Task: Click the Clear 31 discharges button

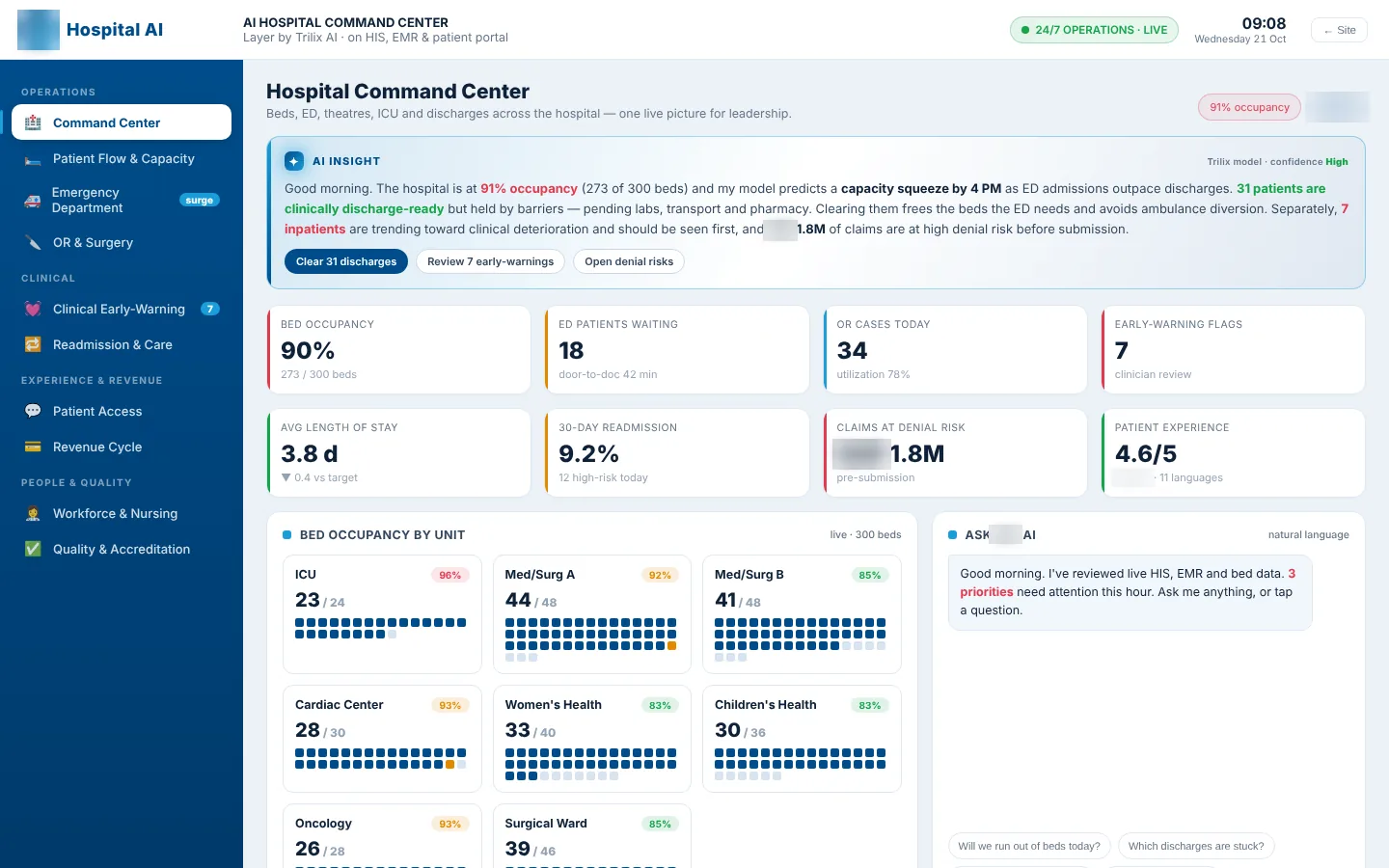Action: 346,261
